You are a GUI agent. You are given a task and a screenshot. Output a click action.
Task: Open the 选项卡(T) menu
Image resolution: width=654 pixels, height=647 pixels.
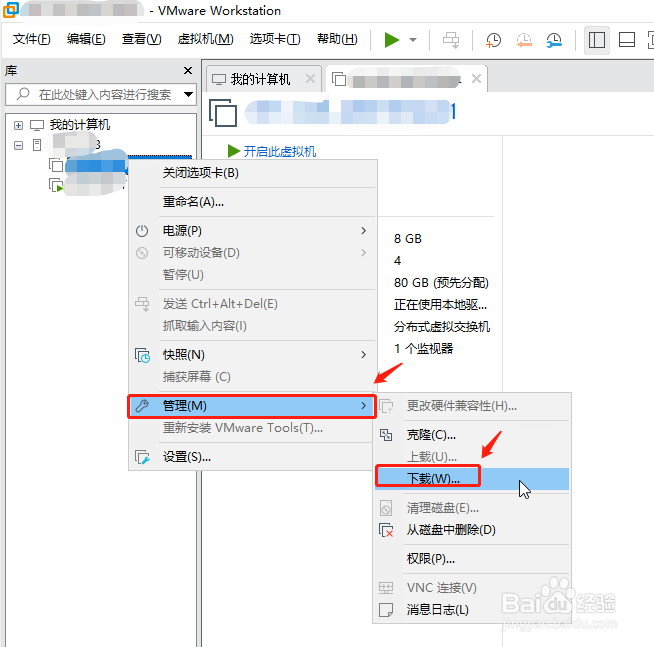coord(275,39)
